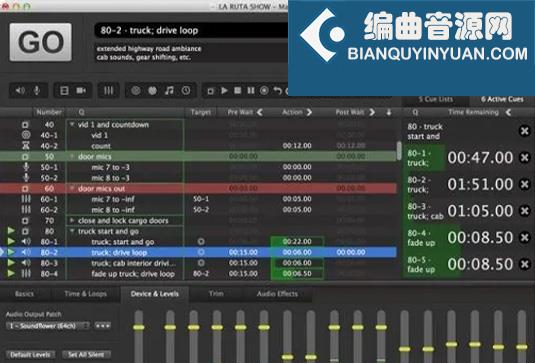Collapse group 'vid 1 and countdown'
The image size is (535, 363).
coord(72,125)
